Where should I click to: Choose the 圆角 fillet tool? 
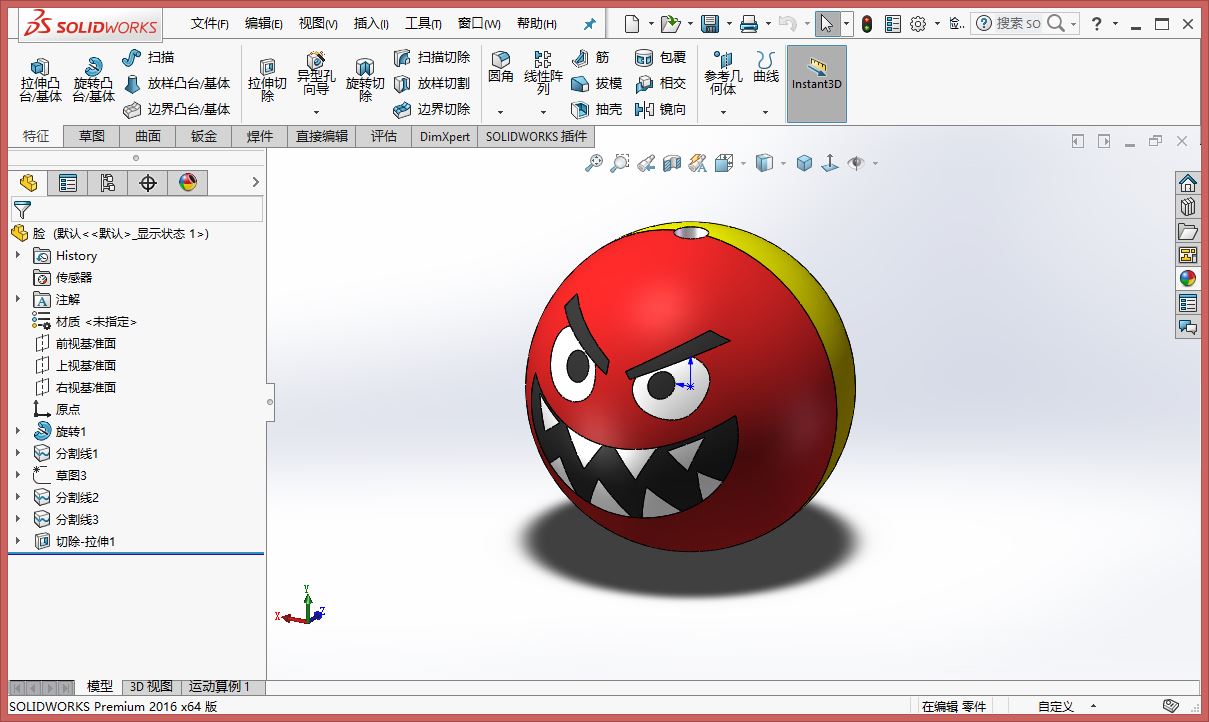point(501,68)
